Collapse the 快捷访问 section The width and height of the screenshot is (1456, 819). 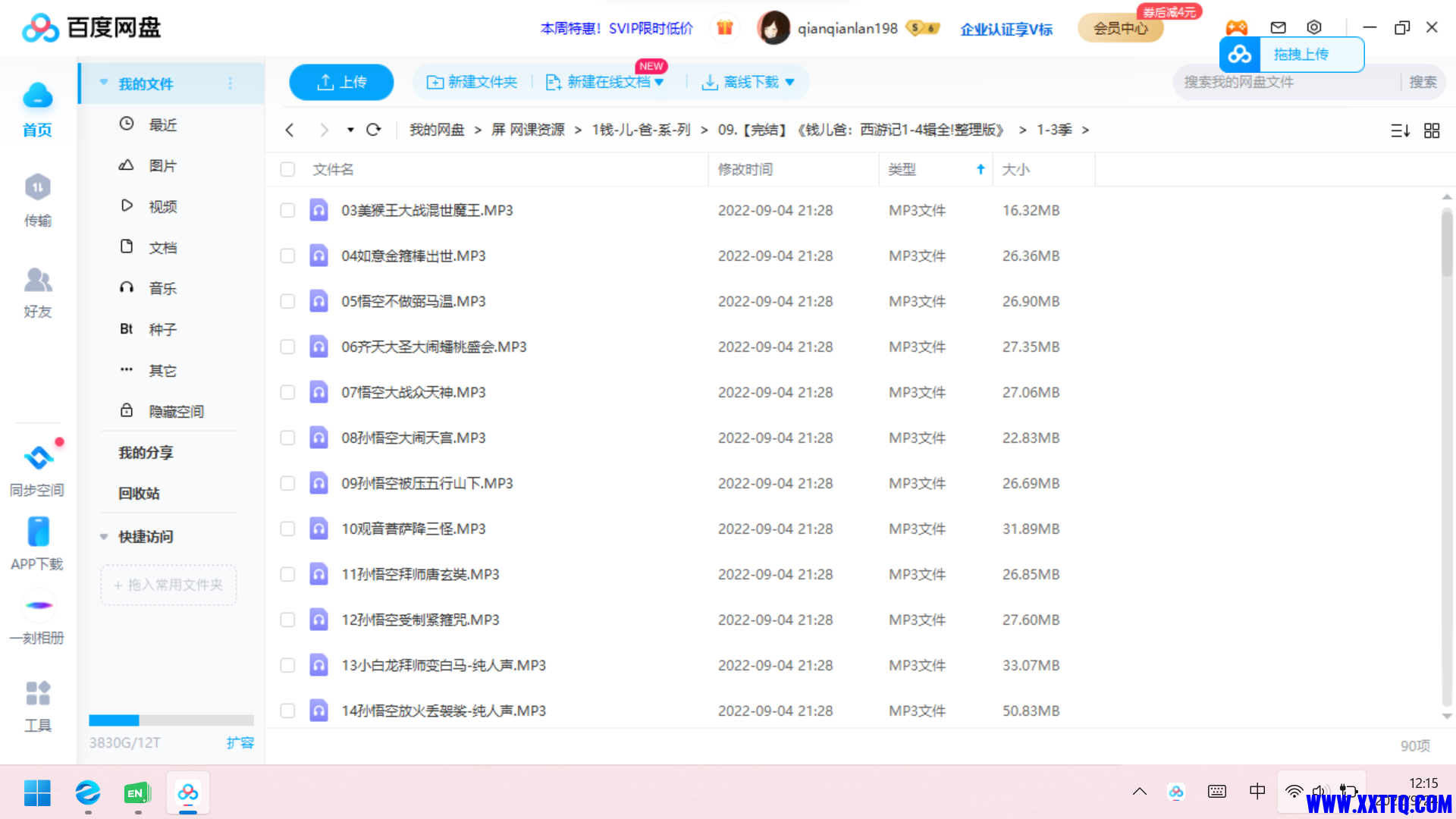point(104,537)
